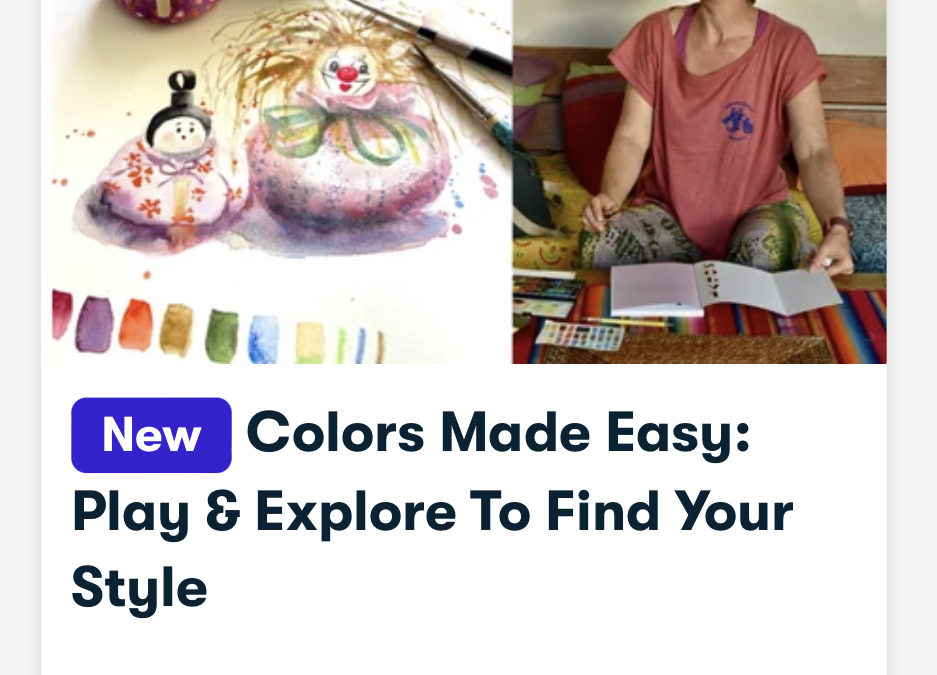Click the purple "New" badge

coord(151,435)
